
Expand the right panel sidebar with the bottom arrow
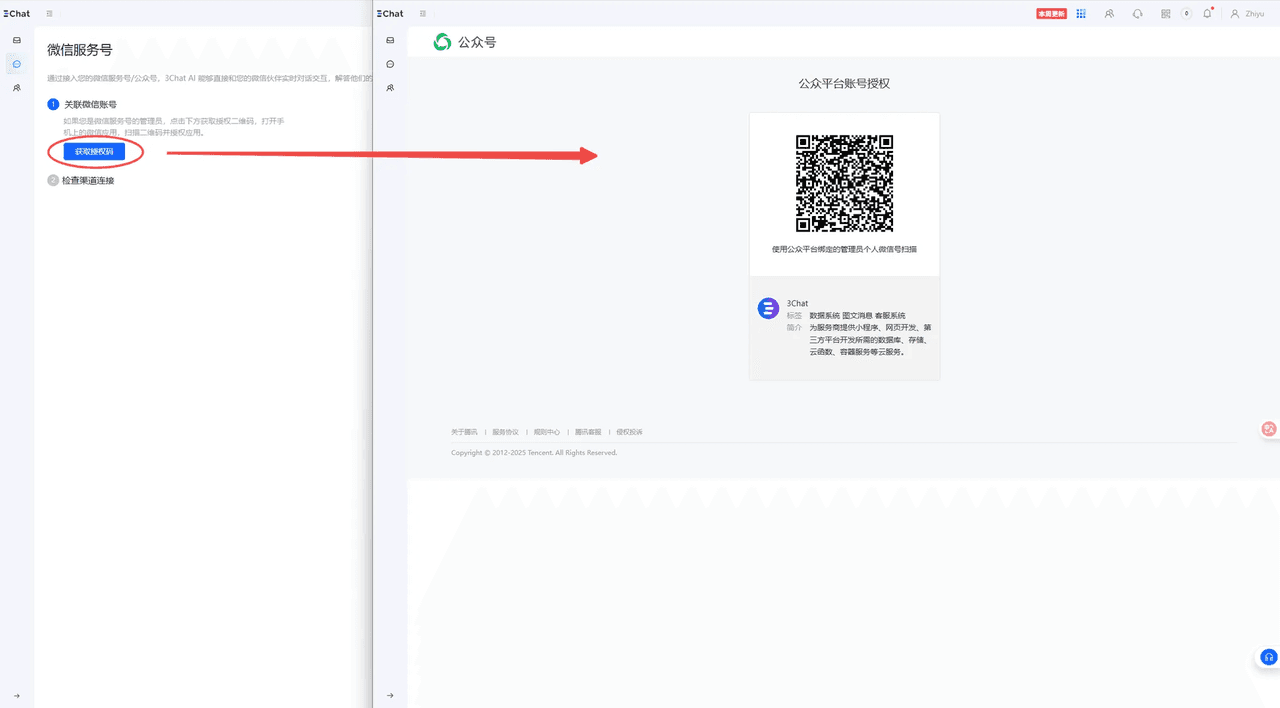pos(390,695)
